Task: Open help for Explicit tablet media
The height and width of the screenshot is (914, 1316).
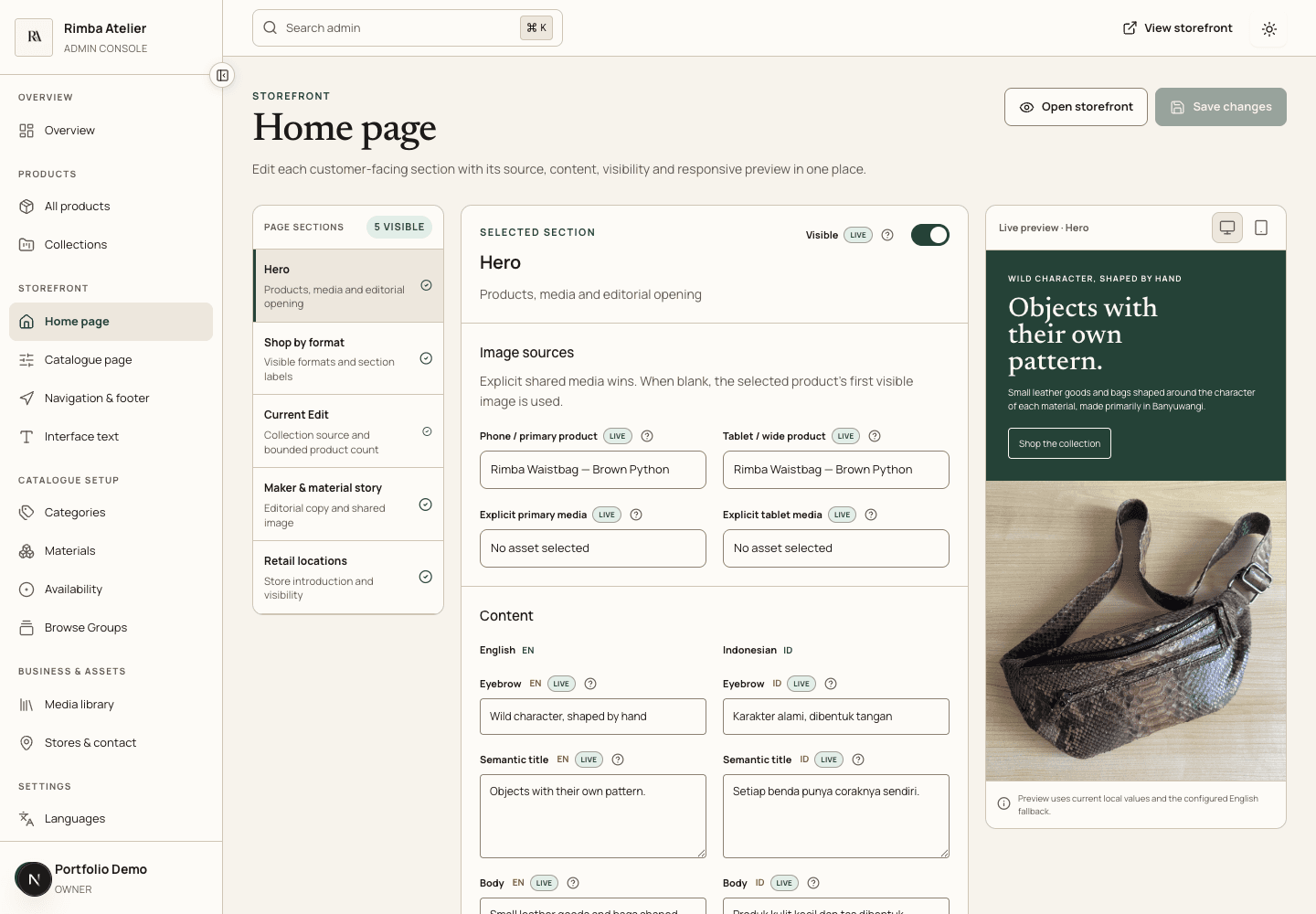Action: (871, 515)
